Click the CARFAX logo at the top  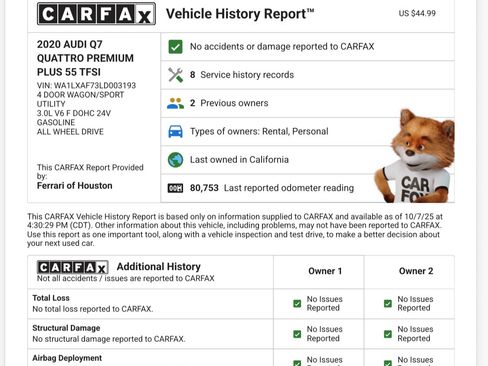[96, 14]
